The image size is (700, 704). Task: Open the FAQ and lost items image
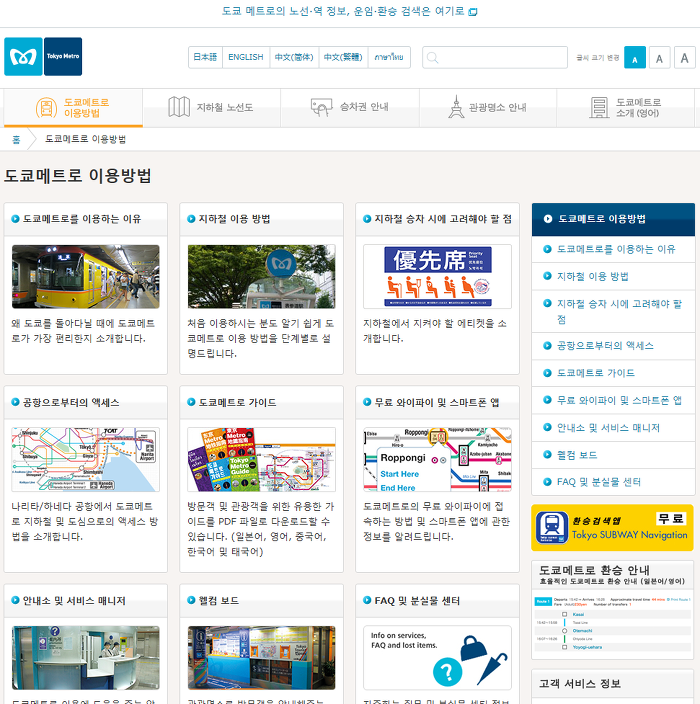pyautogui.click(x=437, y=658)
